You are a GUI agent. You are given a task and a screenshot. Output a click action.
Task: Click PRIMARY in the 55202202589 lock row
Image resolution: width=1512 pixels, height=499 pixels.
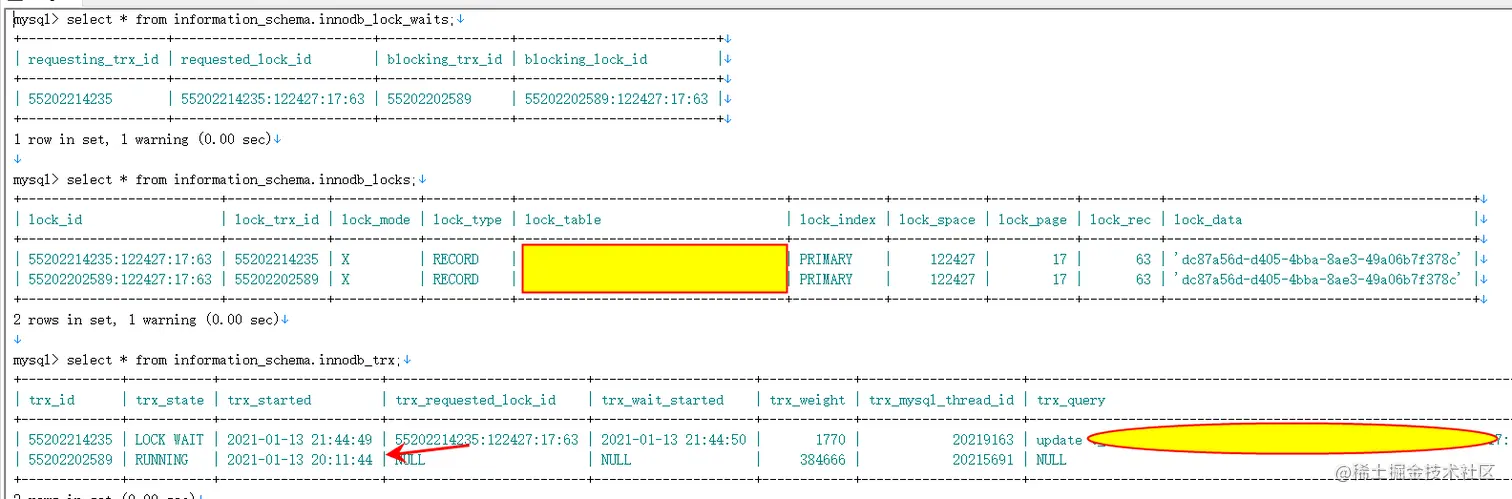tap(826, 279)
